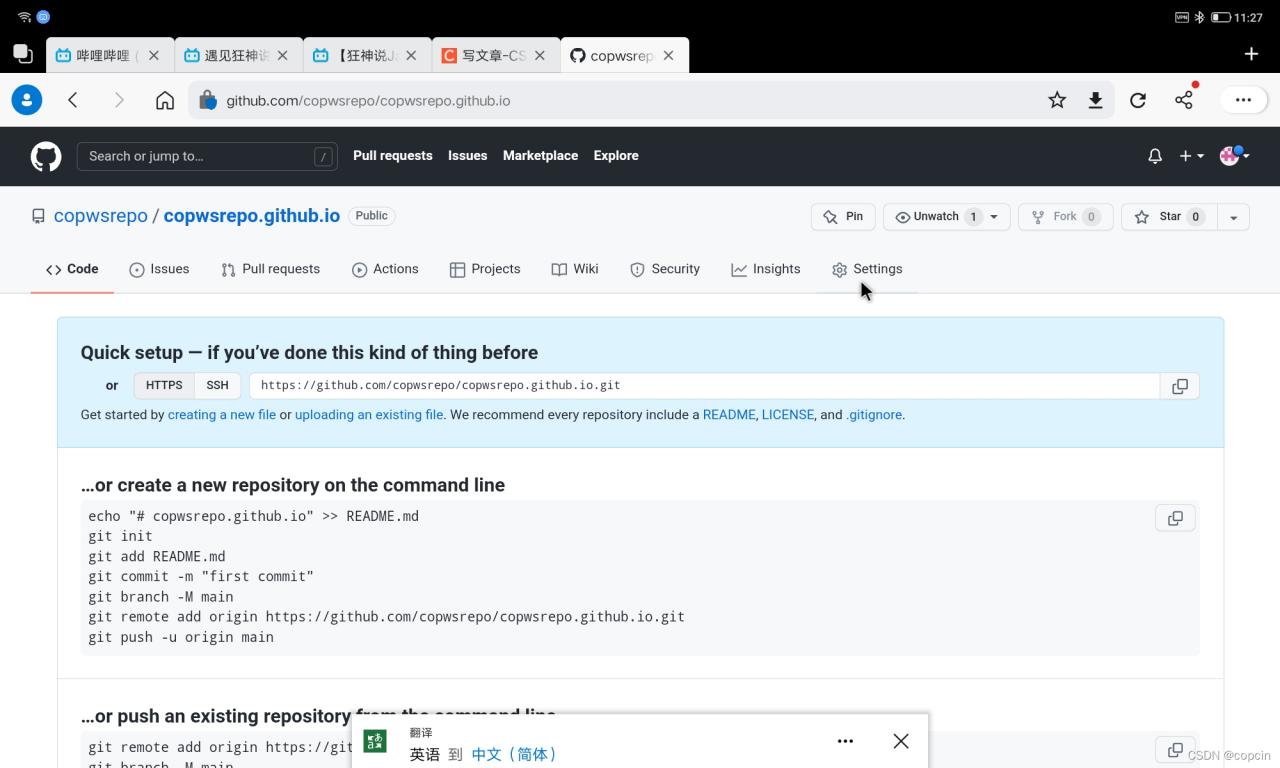
Task: Star the repository
Action: (1169, 217)
